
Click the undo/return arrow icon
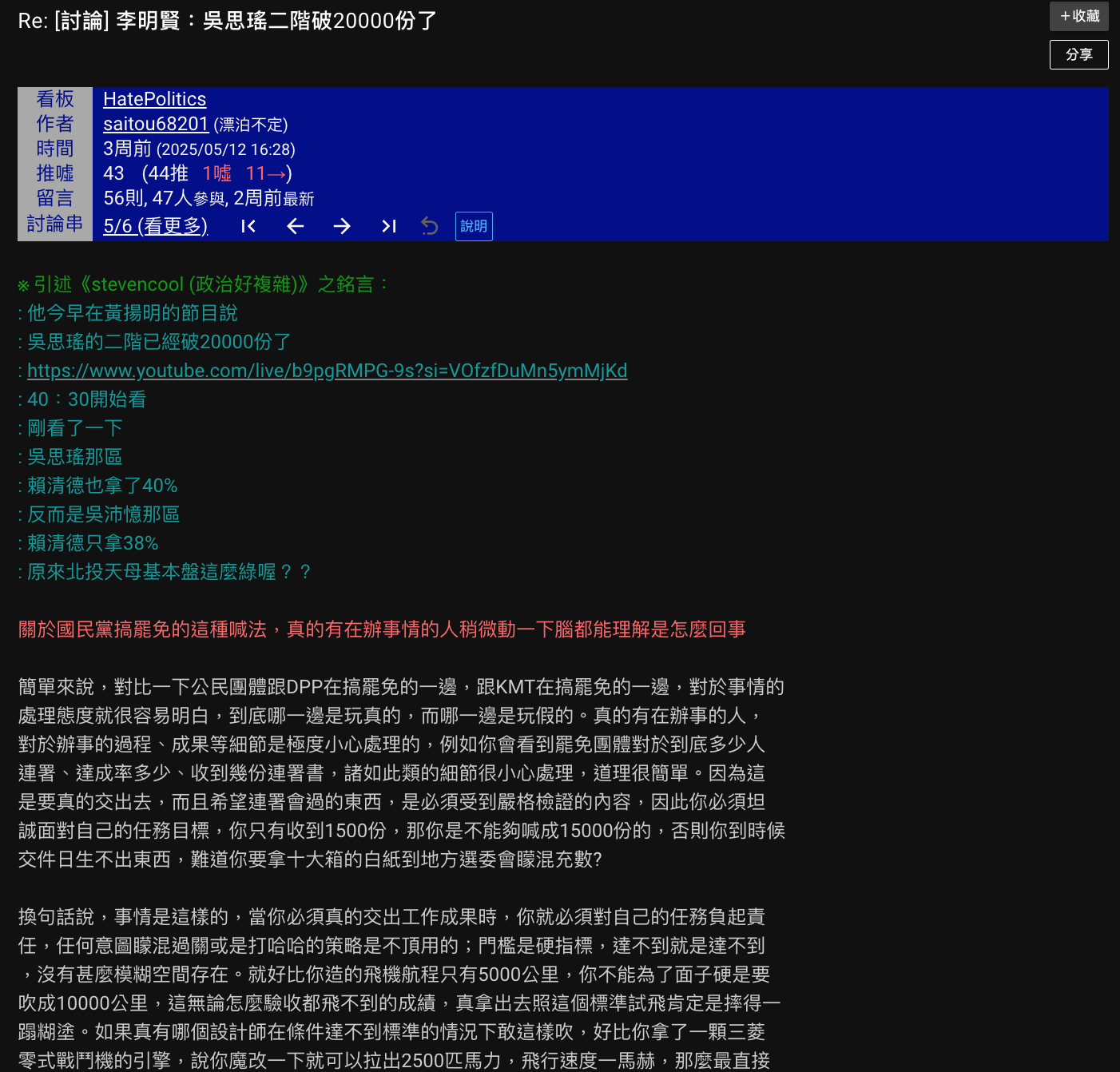430,227
